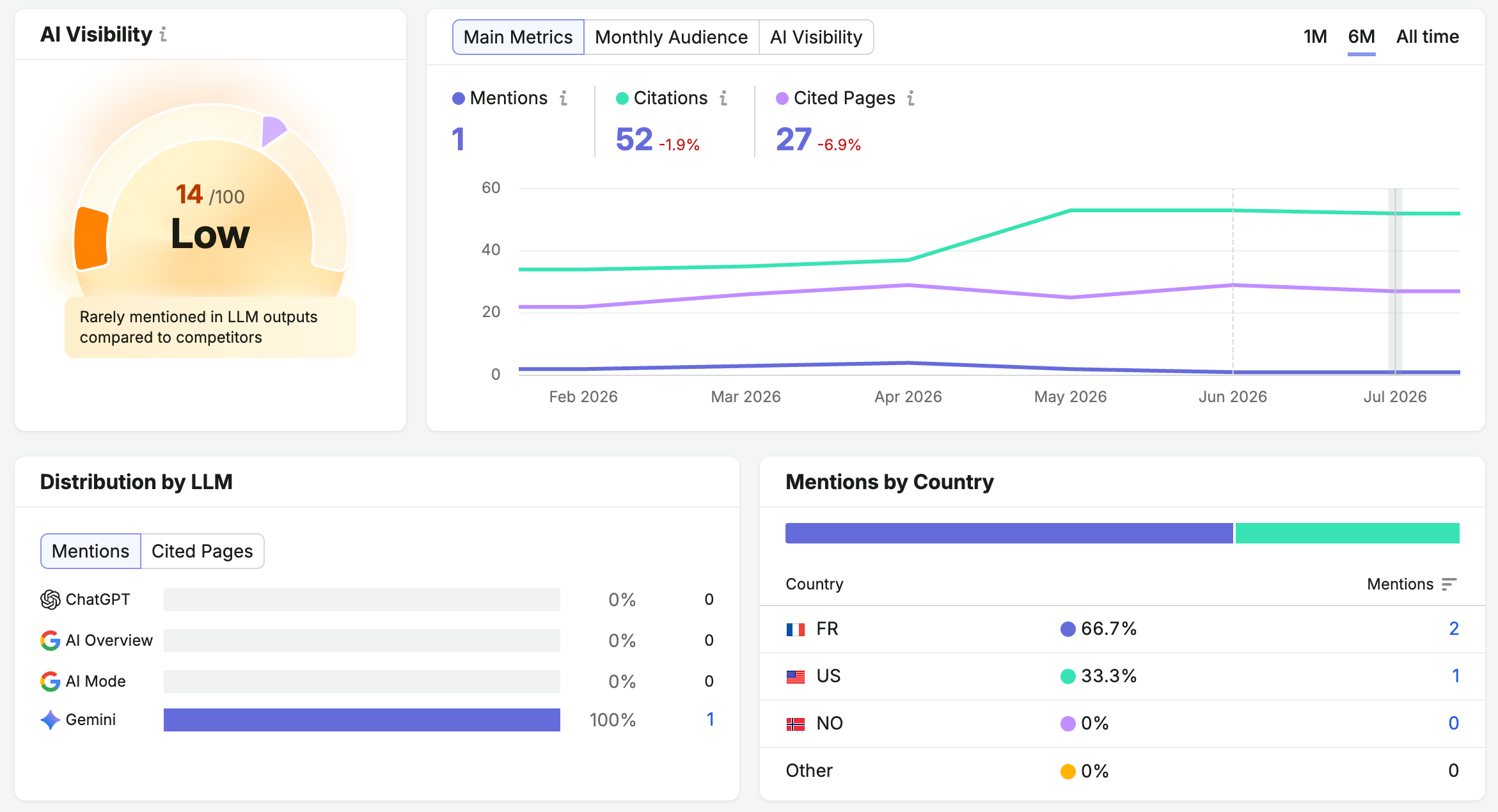Image resolution: width=1498 pixels, height=812 pixels.
Task: Click the info icon next to Cited Pages metric
Action: [911, 98]
